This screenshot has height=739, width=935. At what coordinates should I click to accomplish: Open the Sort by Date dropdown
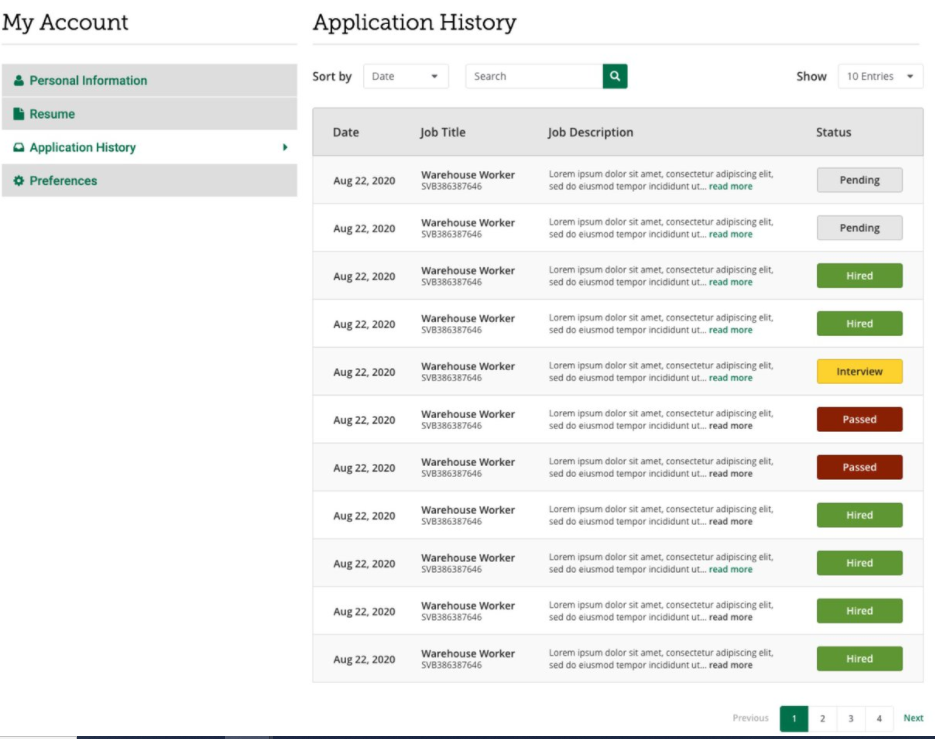click(405, 76)
